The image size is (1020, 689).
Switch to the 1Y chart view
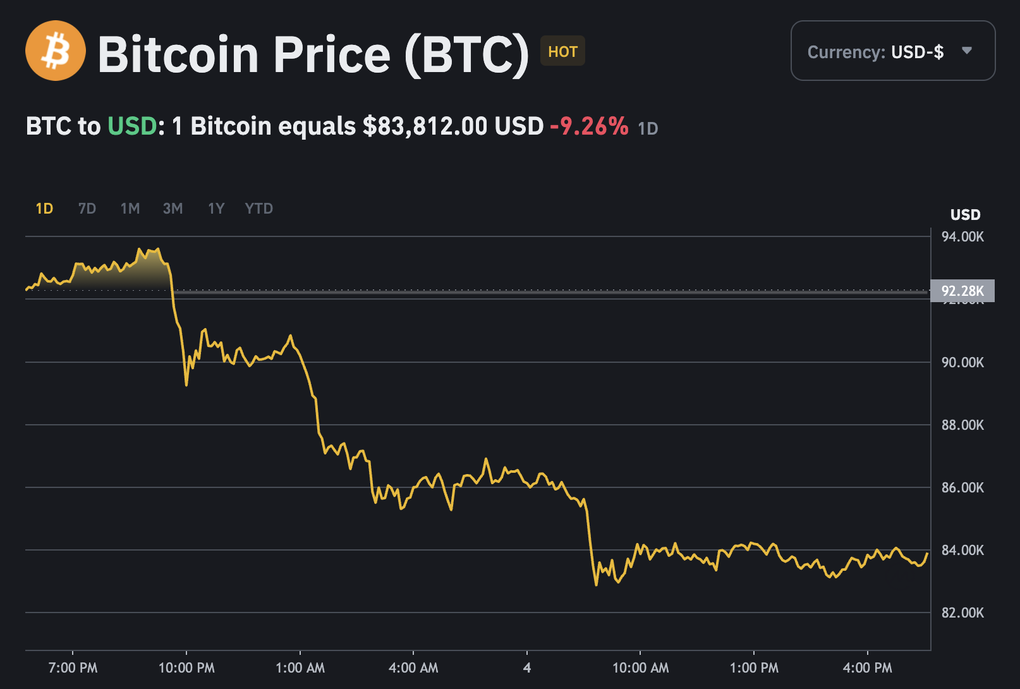point(216,209)
